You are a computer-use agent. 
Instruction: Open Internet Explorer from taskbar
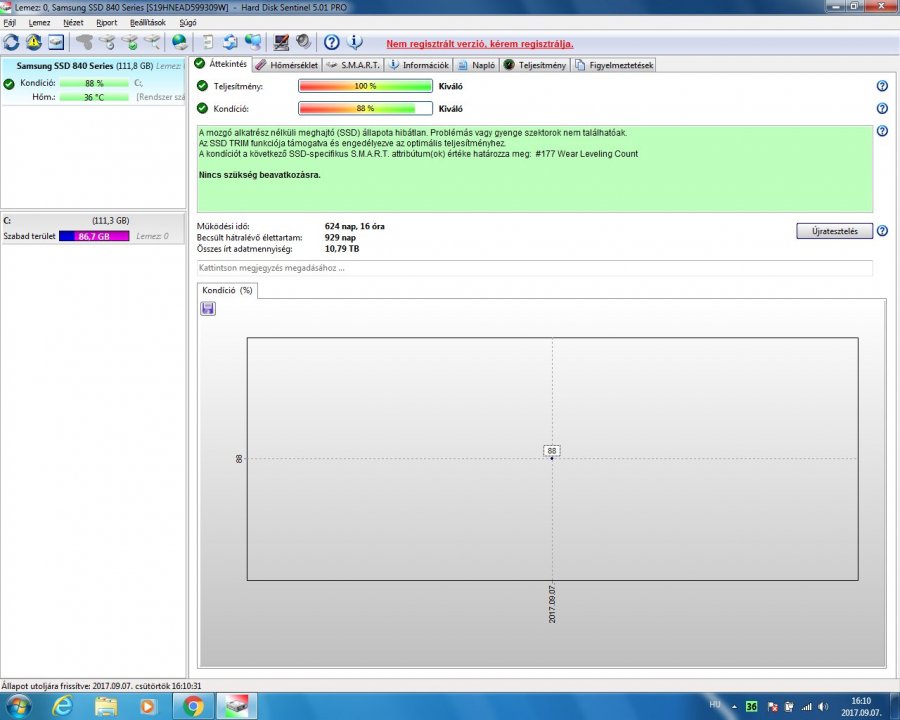click(62, 706)
